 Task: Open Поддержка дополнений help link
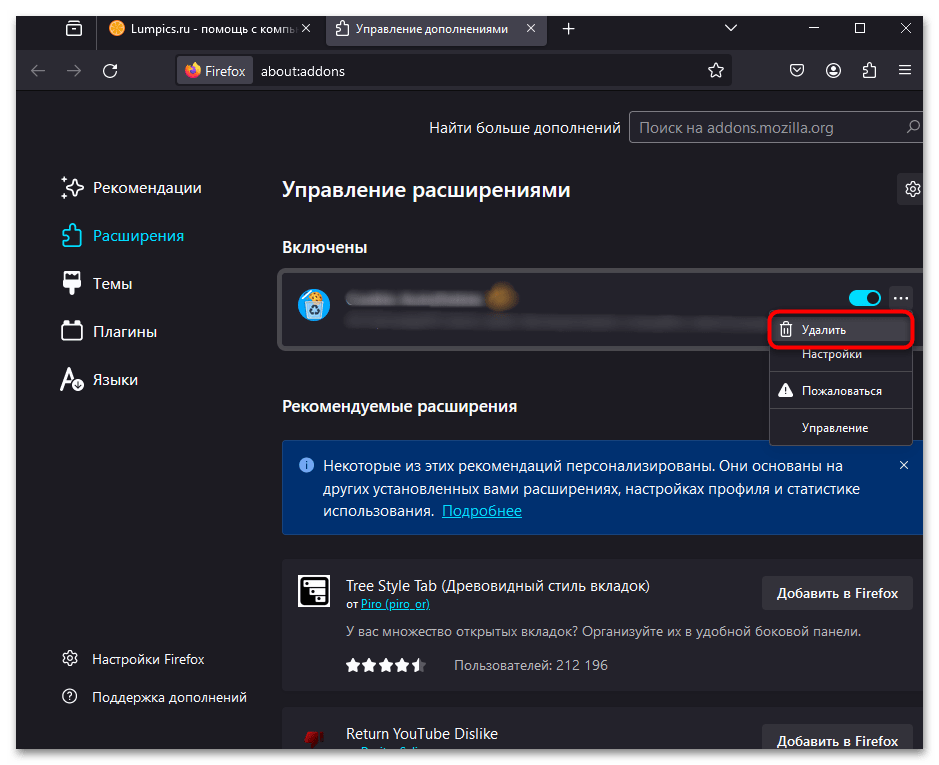pyautogui.click(x=154, y=697)
